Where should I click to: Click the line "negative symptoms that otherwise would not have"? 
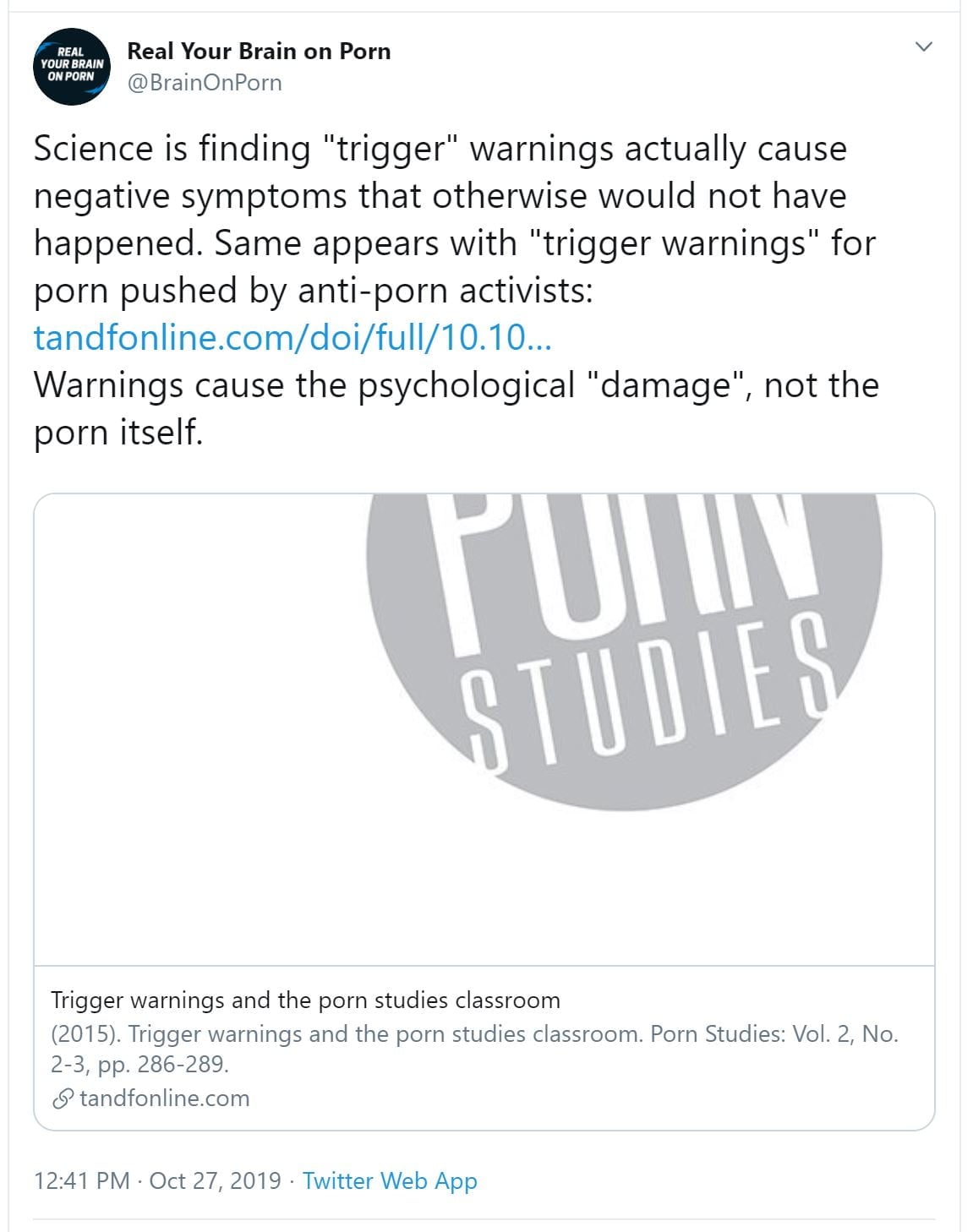tap(440, 197)
